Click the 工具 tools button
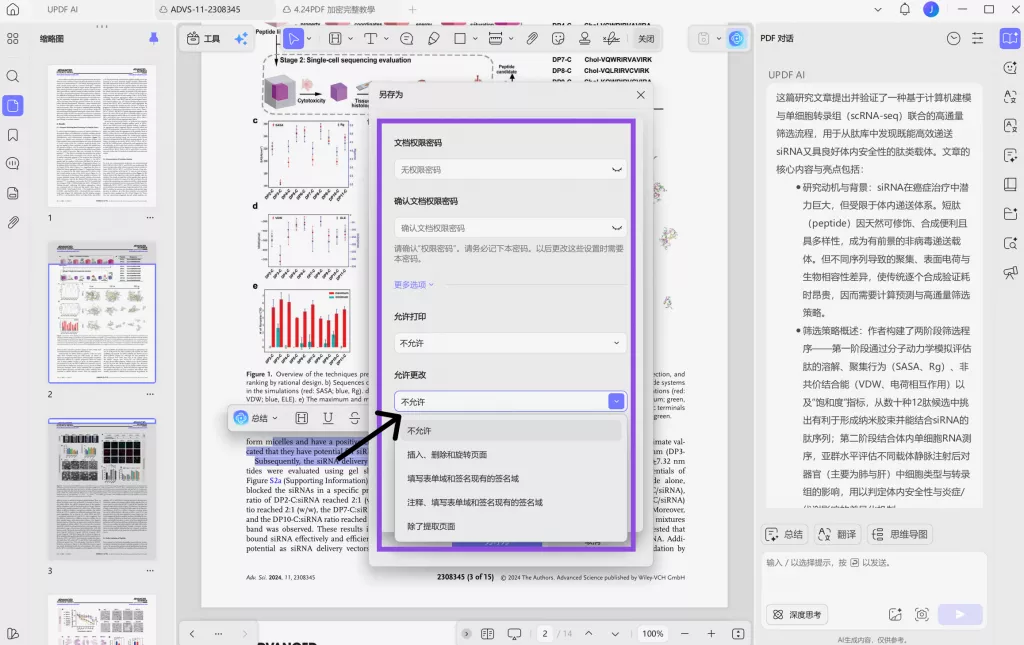This screenshot has width=1024, height=645. [x=203, y=39]
